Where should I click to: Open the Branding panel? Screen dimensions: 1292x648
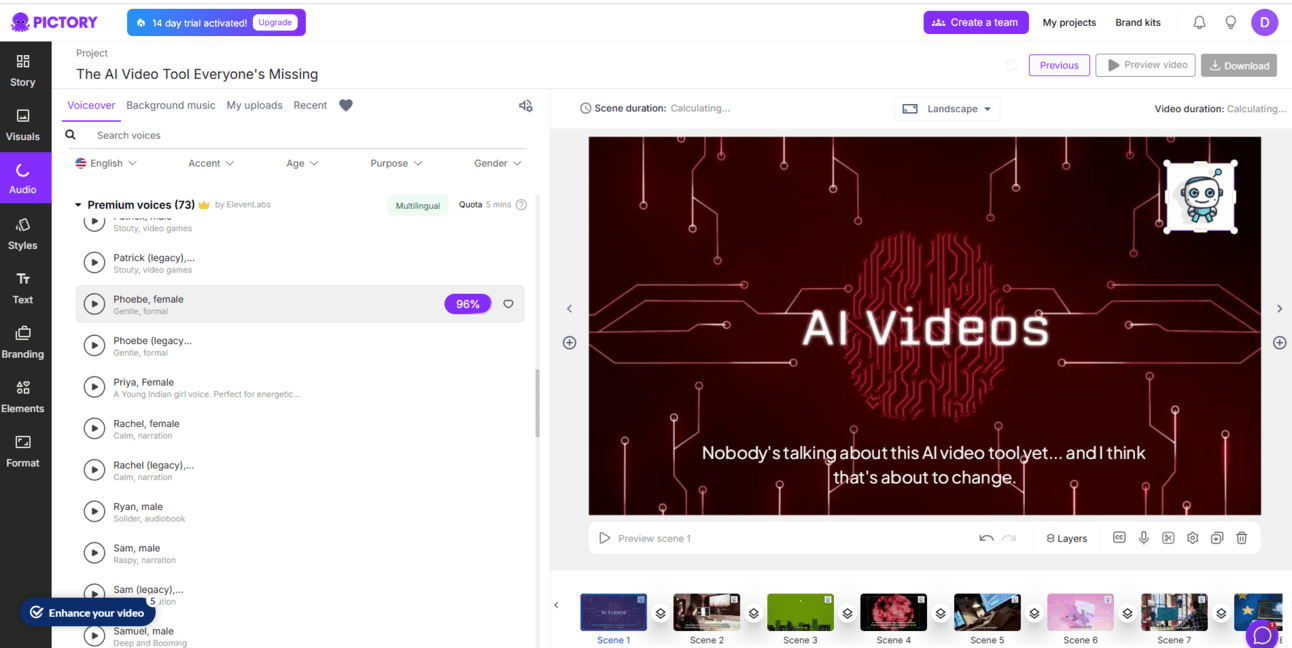pos(23,342)
